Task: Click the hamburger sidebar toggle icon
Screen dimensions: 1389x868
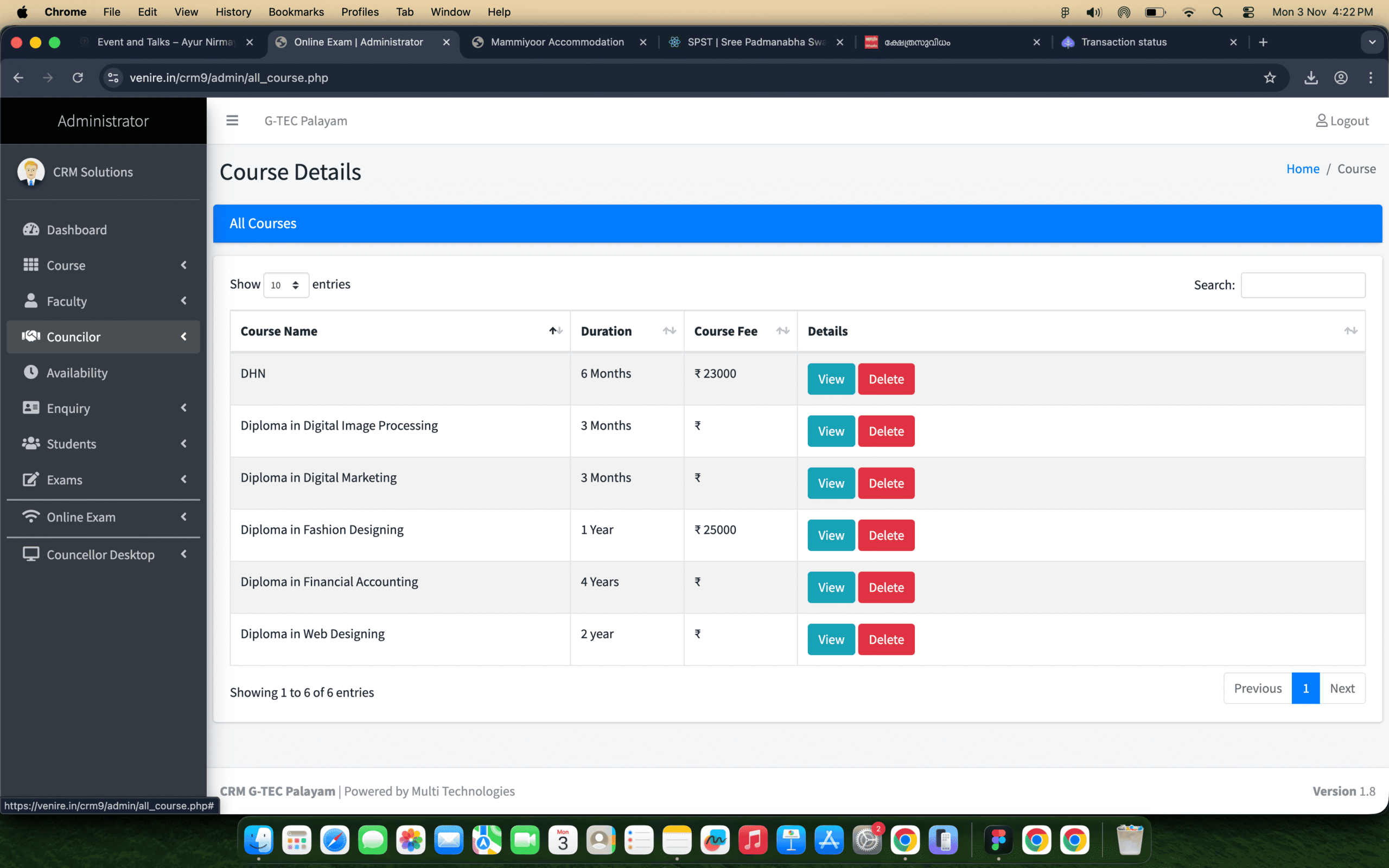Action: [232, 120]
